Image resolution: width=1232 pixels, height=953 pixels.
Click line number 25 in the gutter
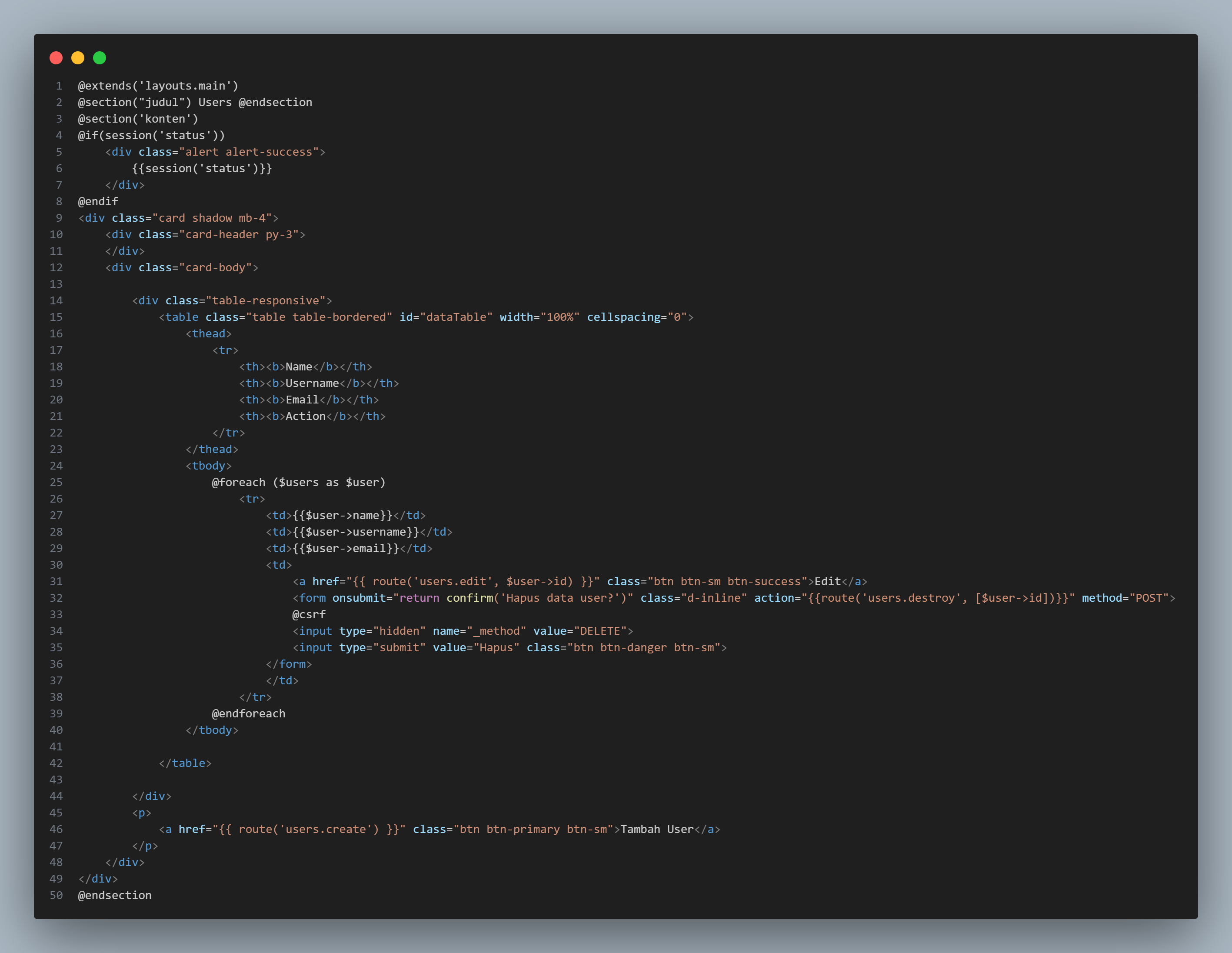pyautogui.click(x=57, y=482)
